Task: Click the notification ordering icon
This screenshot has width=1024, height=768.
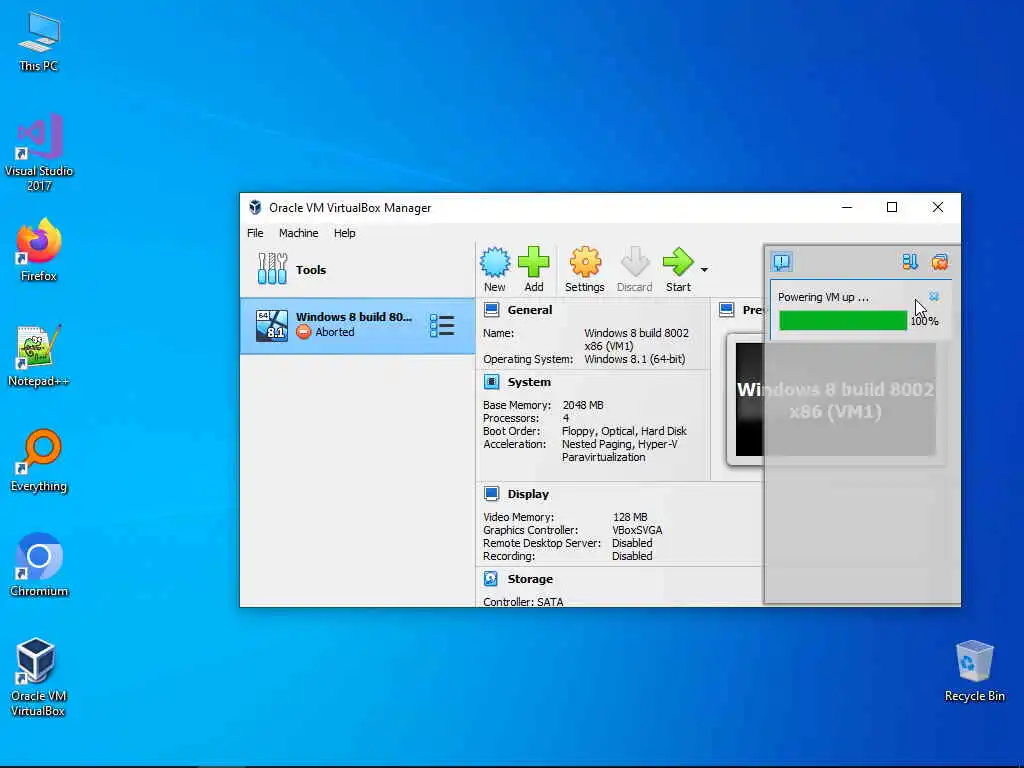Action: tap(910, 262)
